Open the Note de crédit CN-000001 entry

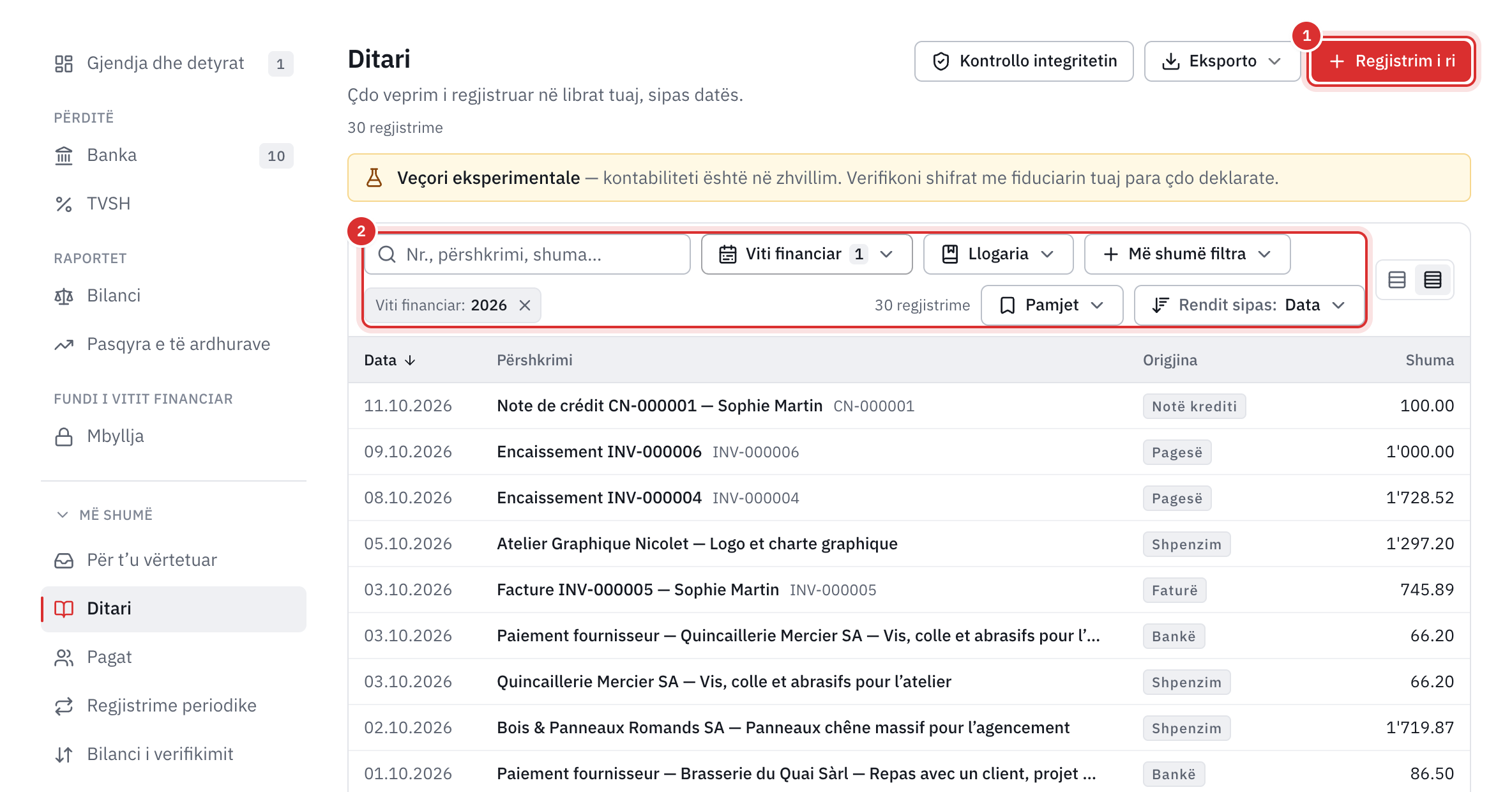point(909,406)
